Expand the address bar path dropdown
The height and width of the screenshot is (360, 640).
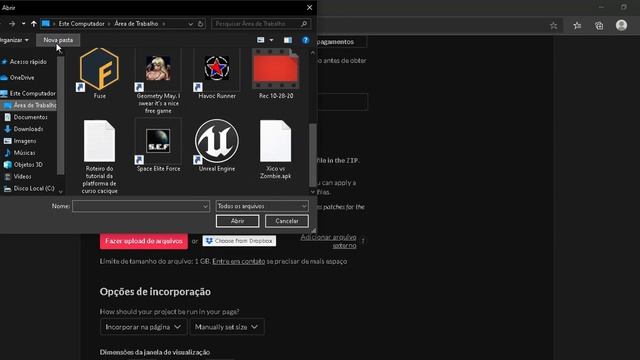[191, 24]
